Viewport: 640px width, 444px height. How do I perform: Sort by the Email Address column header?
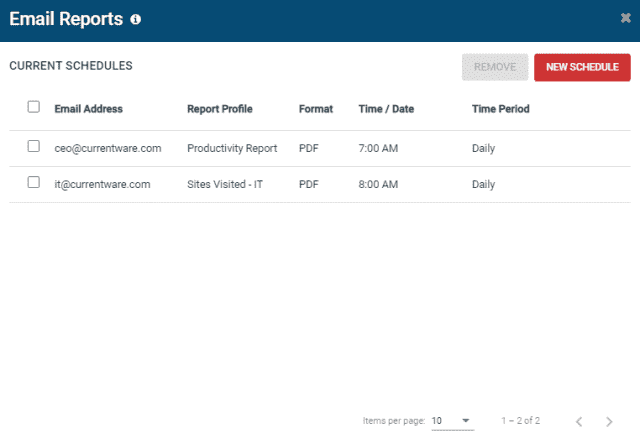(x=89, y=109)
